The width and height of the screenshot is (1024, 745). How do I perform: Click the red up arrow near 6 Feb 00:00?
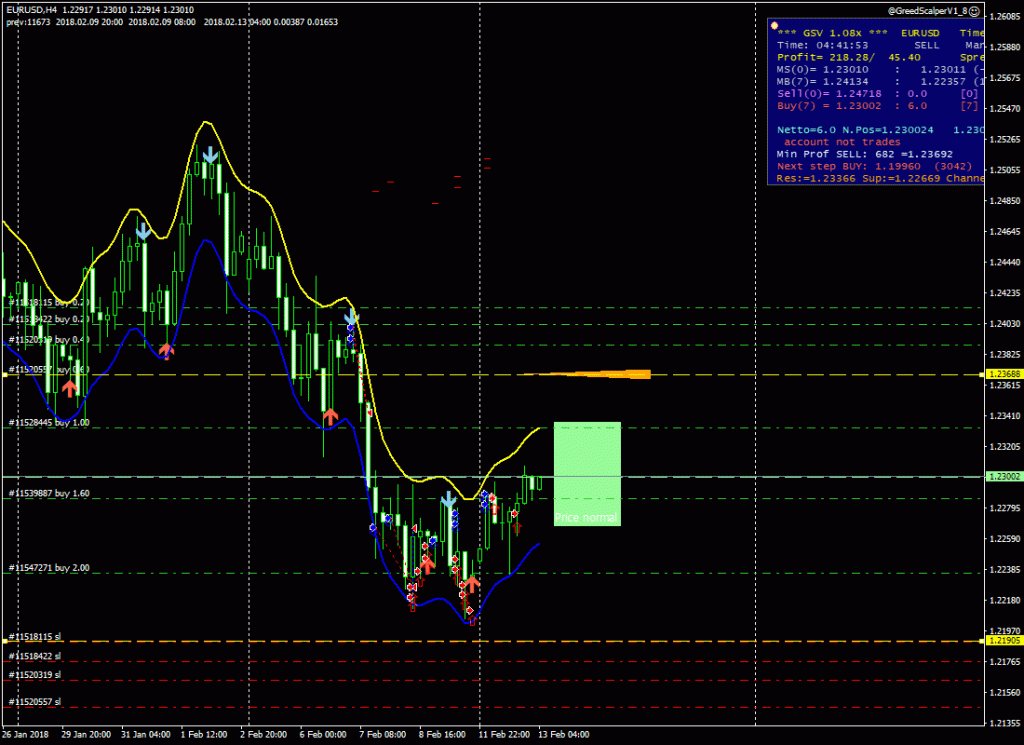(x=330, y=416)
